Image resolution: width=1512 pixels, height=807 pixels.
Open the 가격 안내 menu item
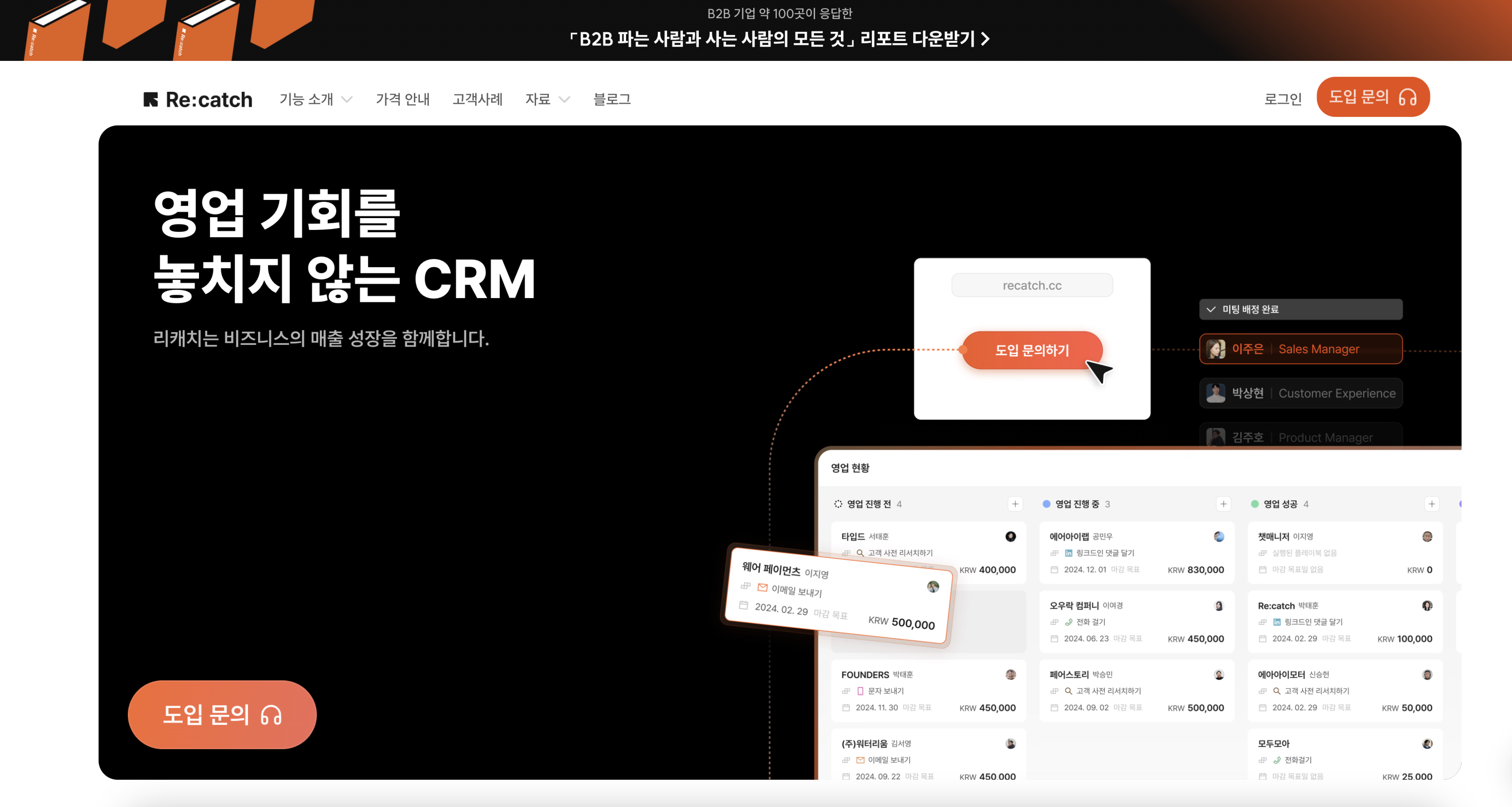click(403, 100)
